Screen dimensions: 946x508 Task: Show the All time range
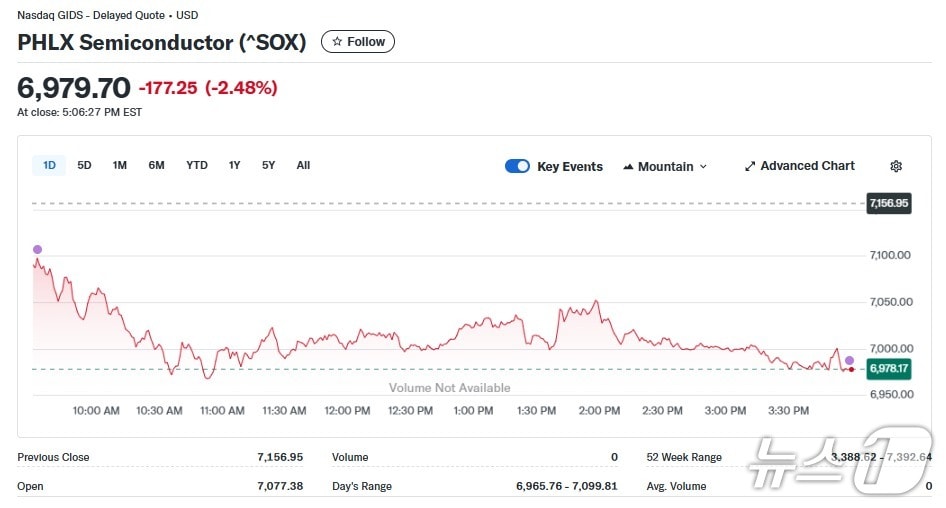pyautogui.click(x=303, y=165)
